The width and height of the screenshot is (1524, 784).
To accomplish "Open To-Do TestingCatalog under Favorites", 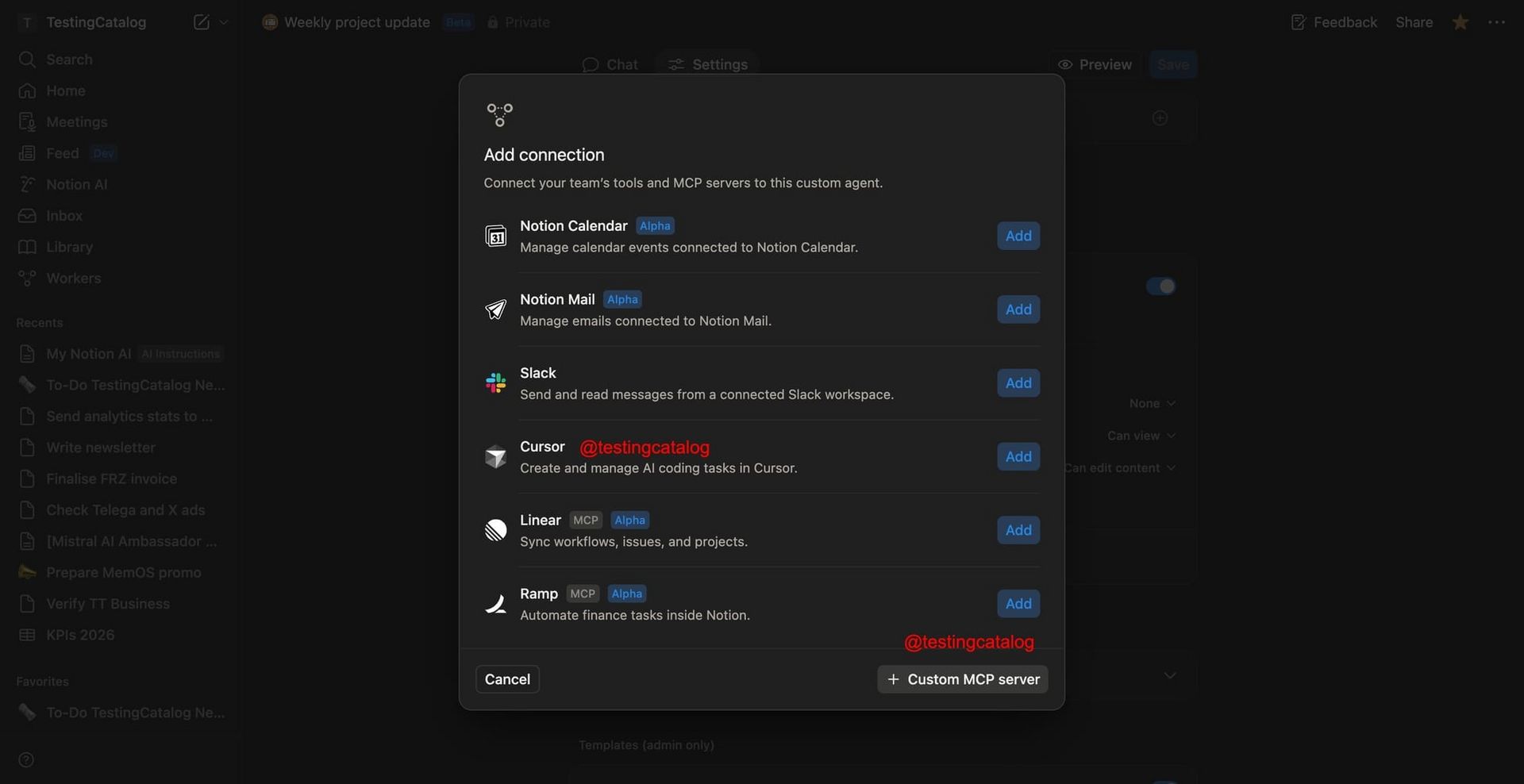I will pos(119,713).
